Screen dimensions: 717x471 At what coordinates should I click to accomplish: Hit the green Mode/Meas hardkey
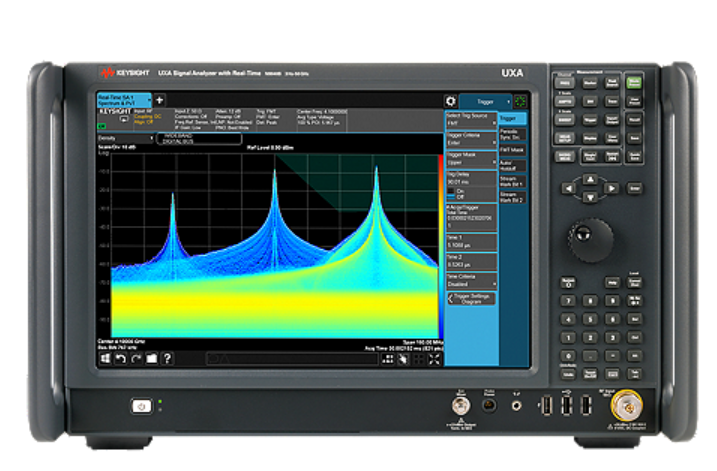click(x=634, y=83)
